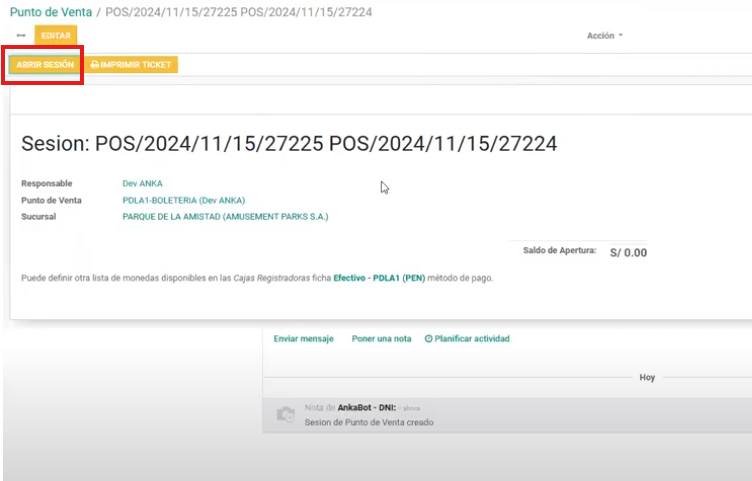Click the arrows icon left of EDITAR

pyautogui.click(x=21, y=35)
